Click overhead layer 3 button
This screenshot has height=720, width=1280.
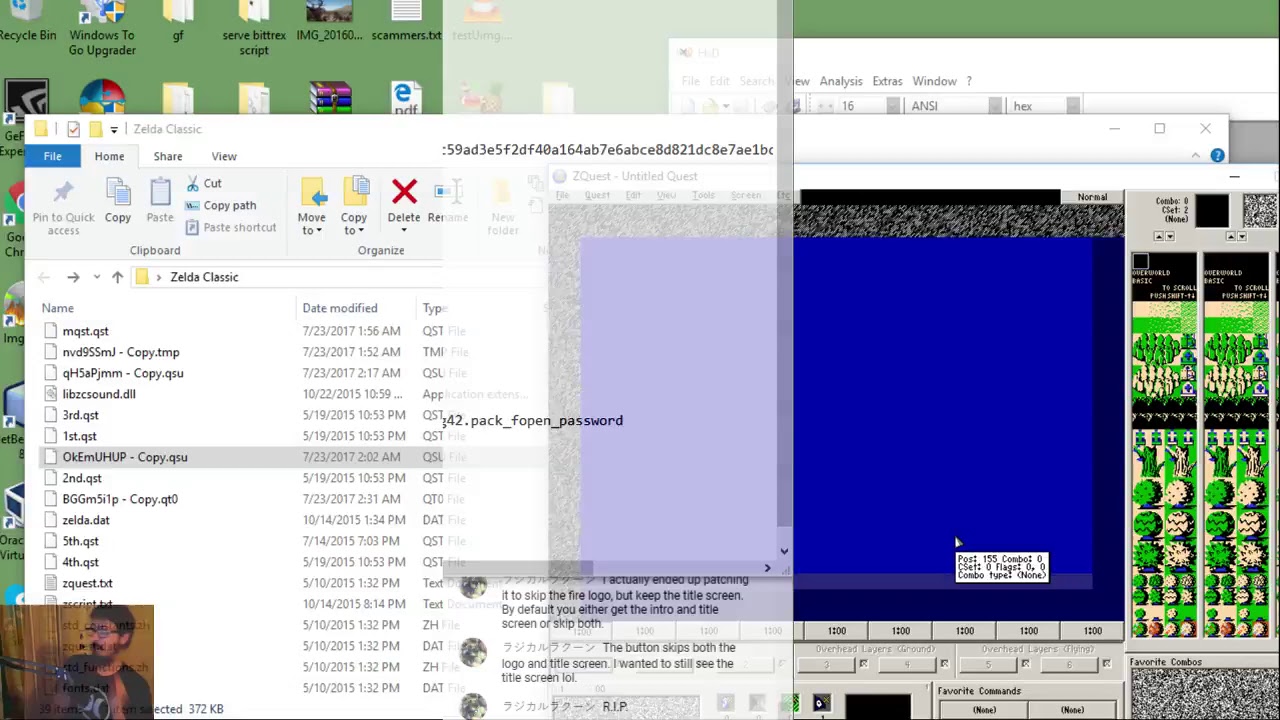pyautogui.click(x=827, y=665)
